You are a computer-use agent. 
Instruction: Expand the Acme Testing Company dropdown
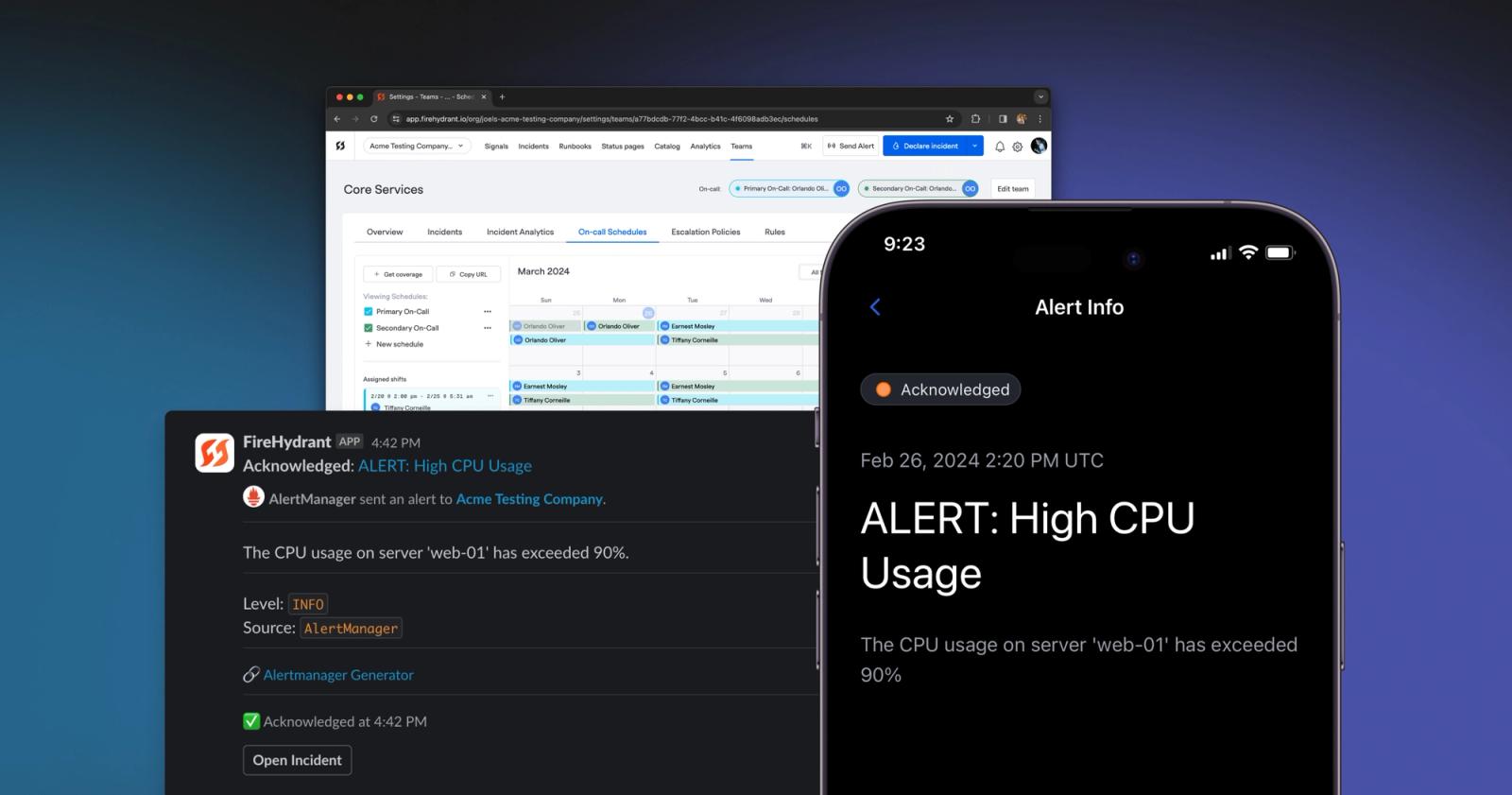(x=417, y=146)
